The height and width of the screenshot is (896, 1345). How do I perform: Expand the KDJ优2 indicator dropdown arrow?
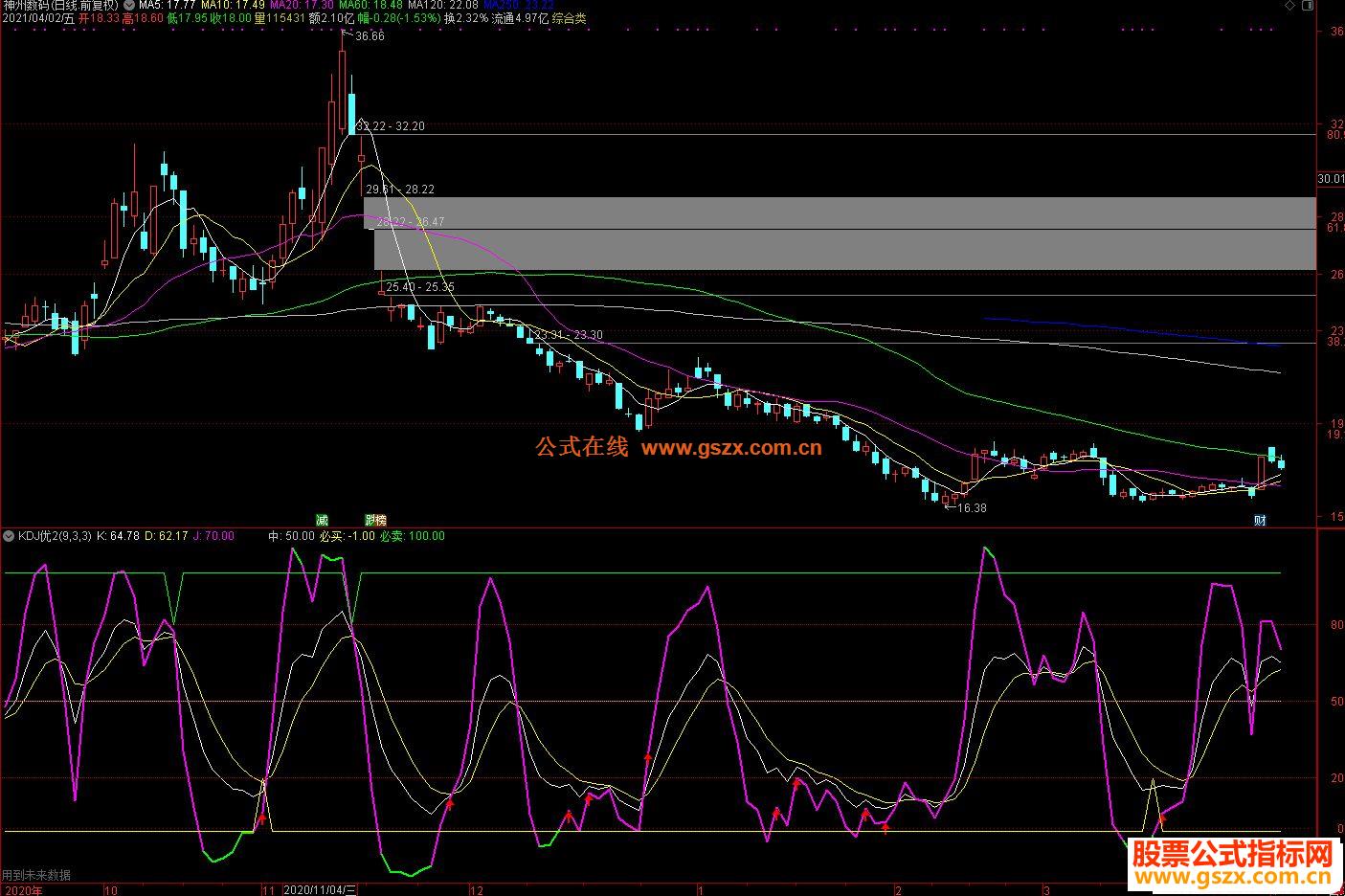tap(9, 536)
